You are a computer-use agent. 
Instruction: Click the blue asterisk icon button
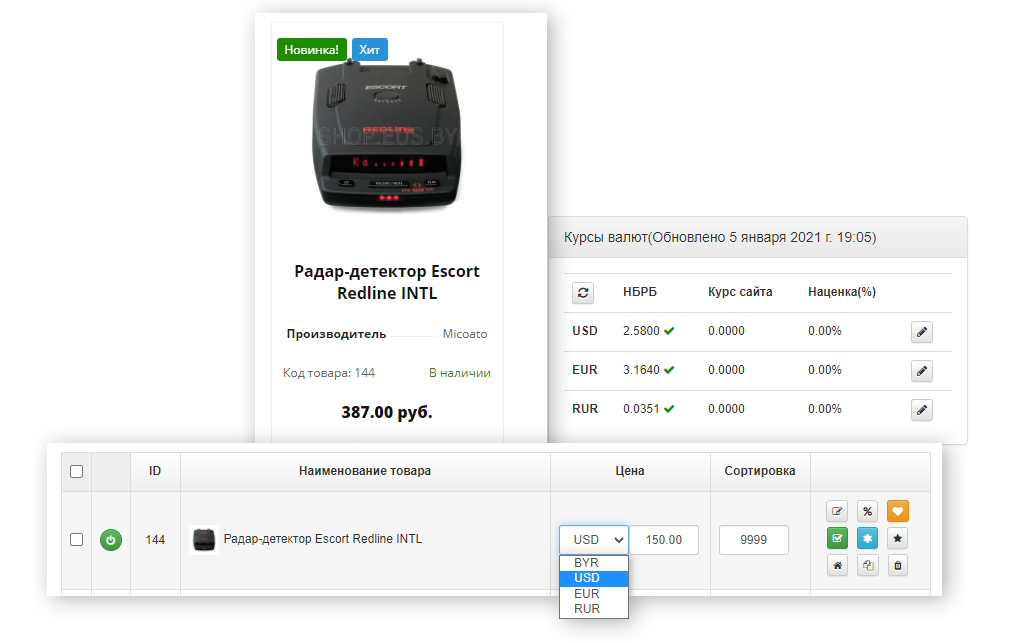click(867, 539)
